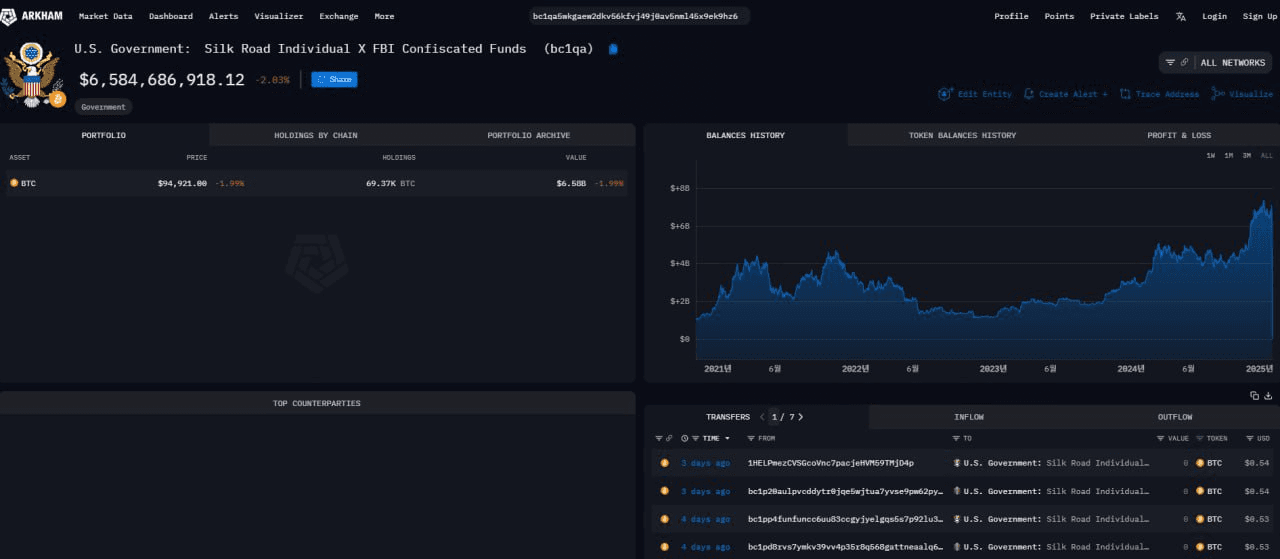Select the Portfolio tab
This screenshot has width=1280, height=559.
click(x=104, y=135)
